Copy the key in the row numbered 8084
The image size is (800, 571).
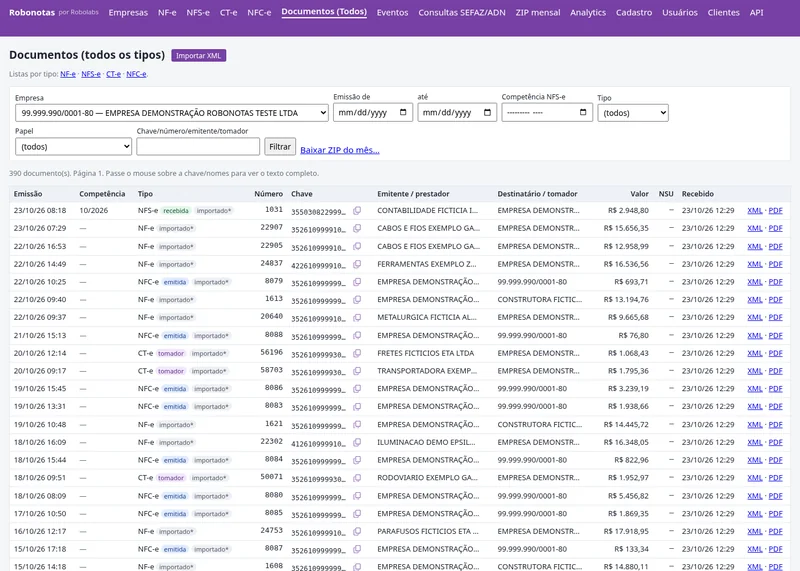357,460
